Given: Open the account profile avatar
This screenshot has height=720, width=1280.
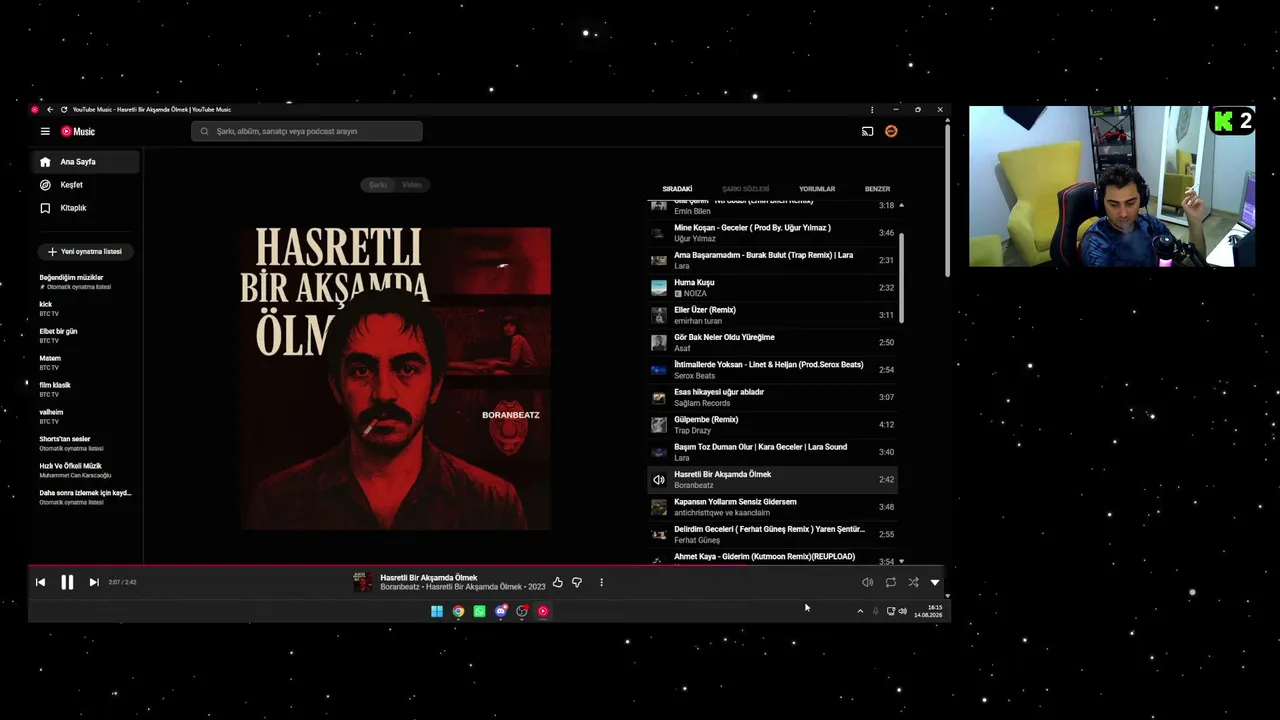Looking at the screenshot, I should (x=891, y=131).
